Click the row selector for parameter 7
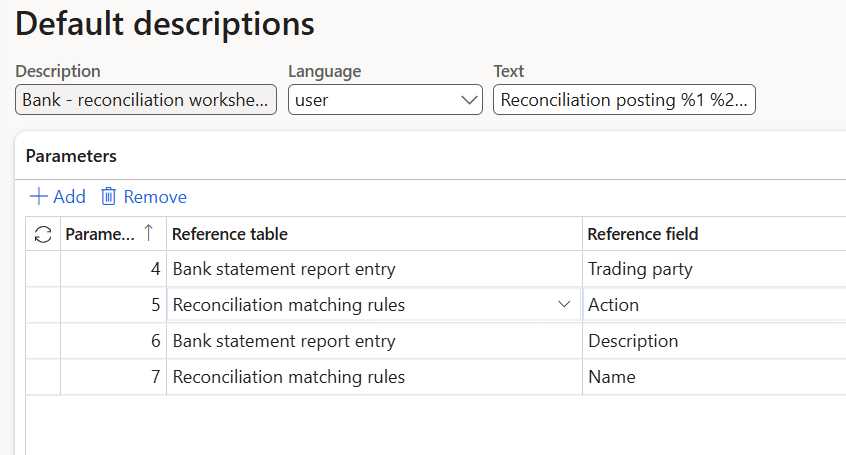This screenshot has height=455, width=846. click(x=43, y=377)
